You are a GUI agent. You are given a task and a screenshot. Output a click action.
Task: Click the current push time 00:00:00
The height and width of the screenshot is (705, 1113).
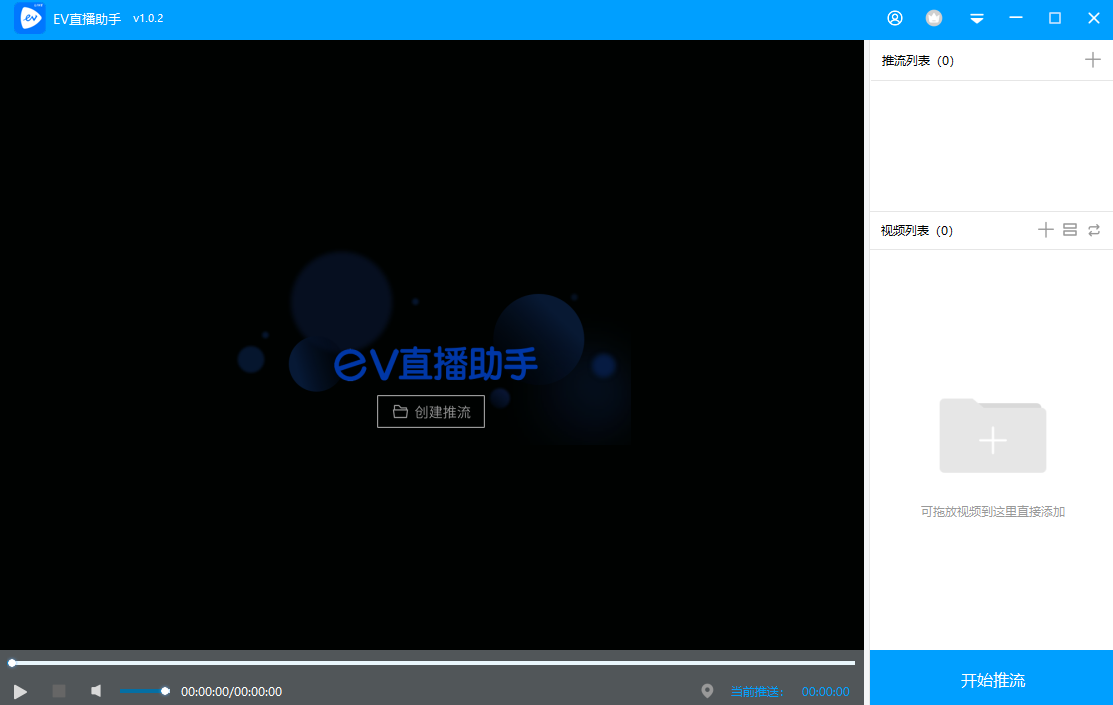point(825,692)
